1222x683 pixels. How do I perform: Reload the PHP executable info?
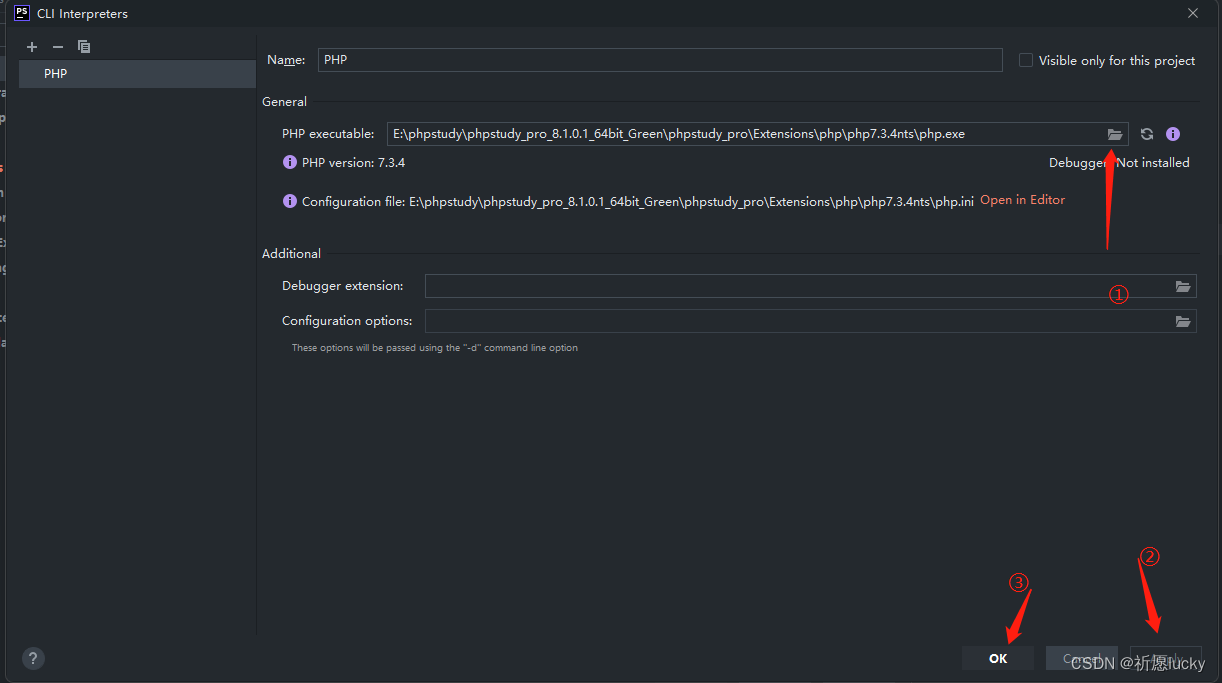[x=1147, y=134]
